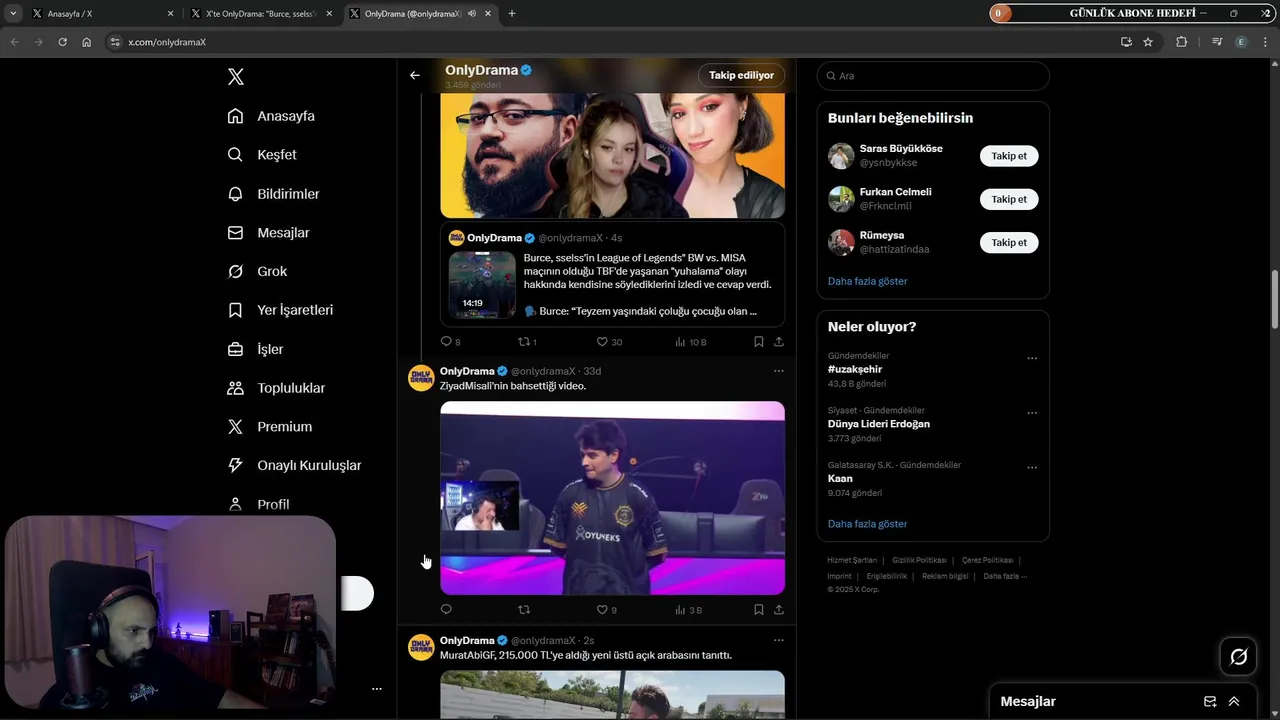Switch to X'te OnlyDrama Burce tab
This screenshot has width=1280, height=720.
click(262, 14)
